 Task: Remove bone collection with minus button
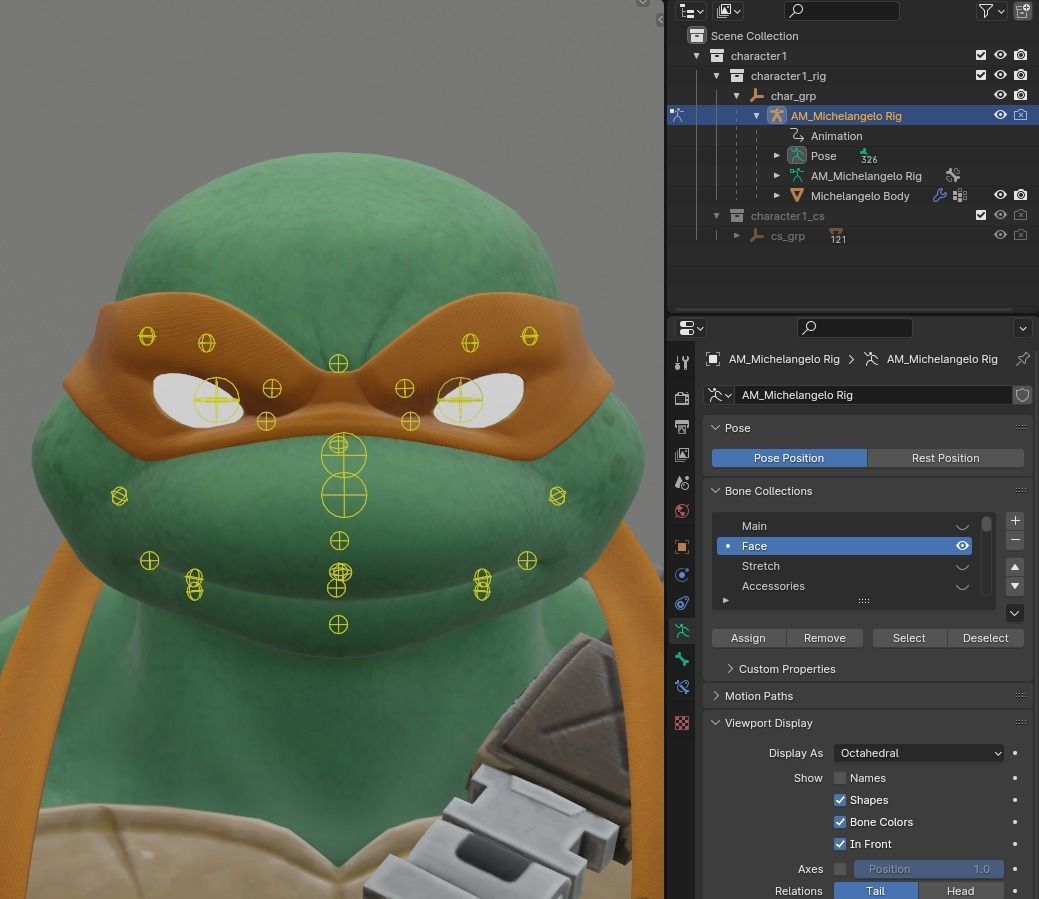(x=1014, y=541)
